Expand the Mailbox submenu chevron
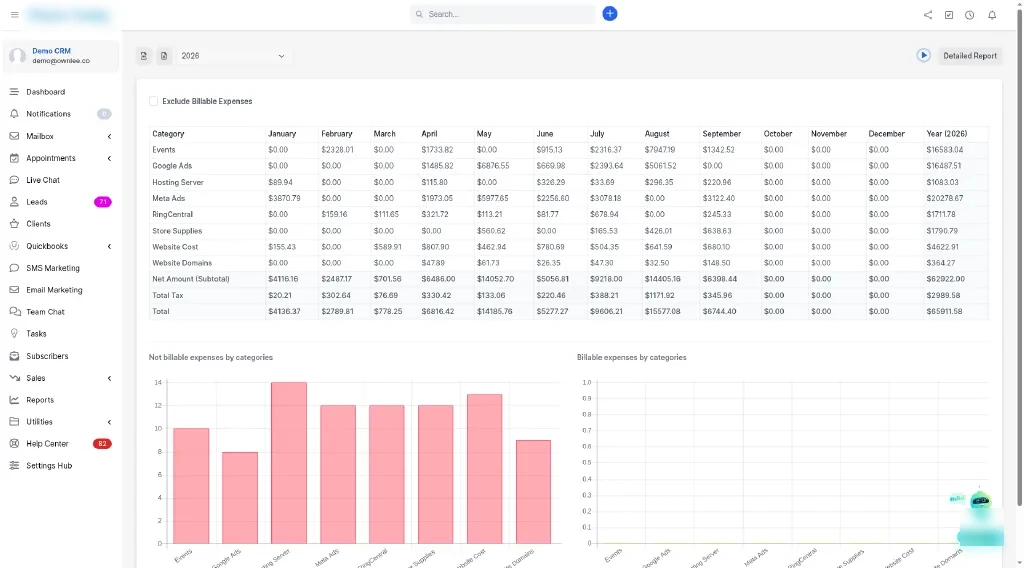This screenshot has width=1024, height=568. [x=109, y=136]
